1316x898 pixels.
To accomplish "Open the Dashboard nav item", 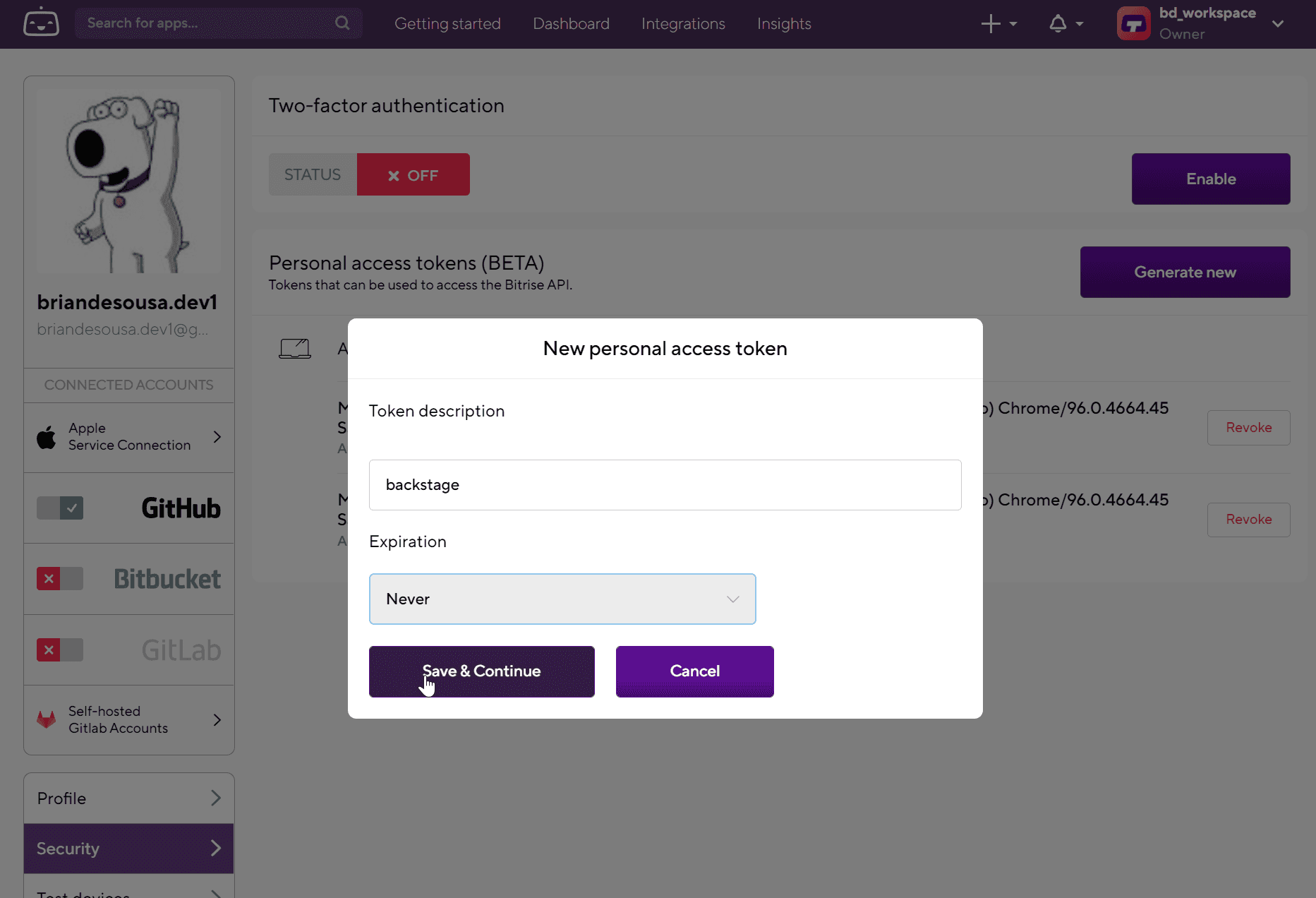I will pos(571,23).
